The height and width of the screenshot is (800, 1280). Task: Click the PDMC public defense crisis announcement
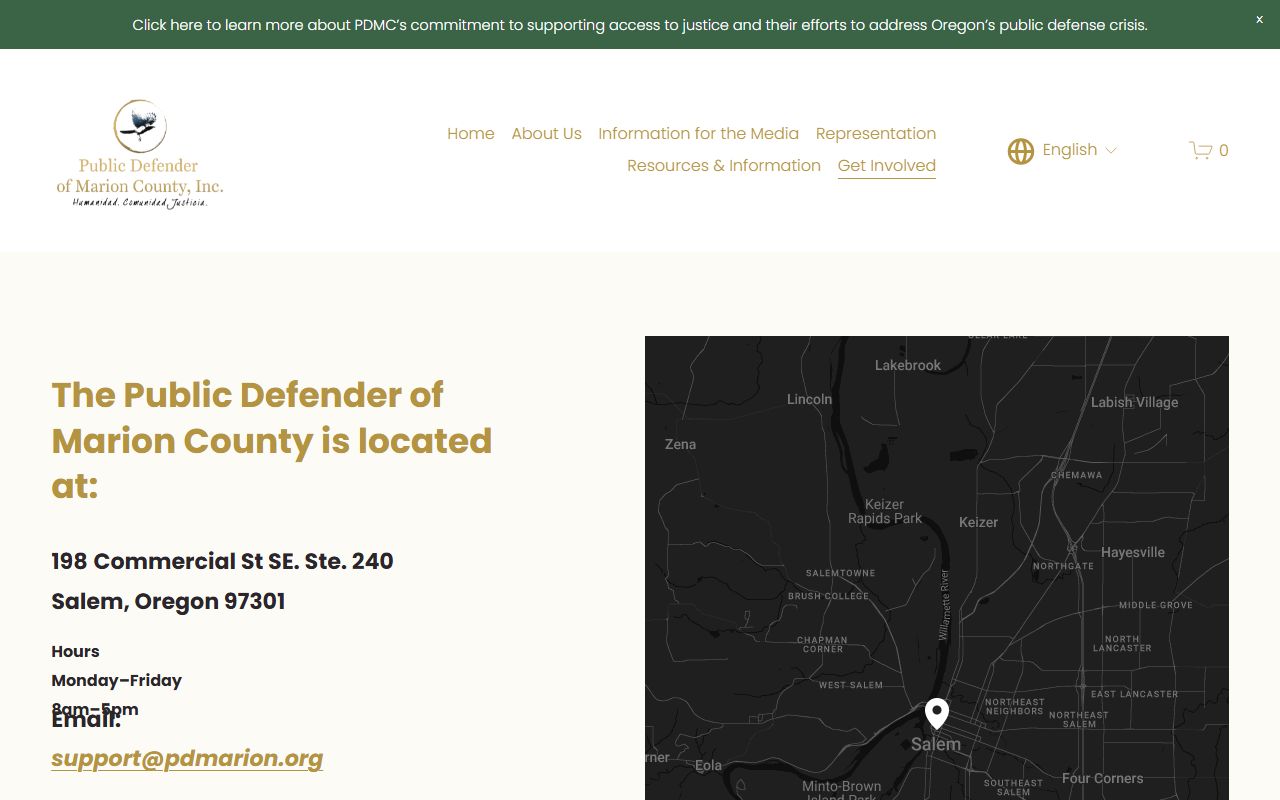(640, 25)
